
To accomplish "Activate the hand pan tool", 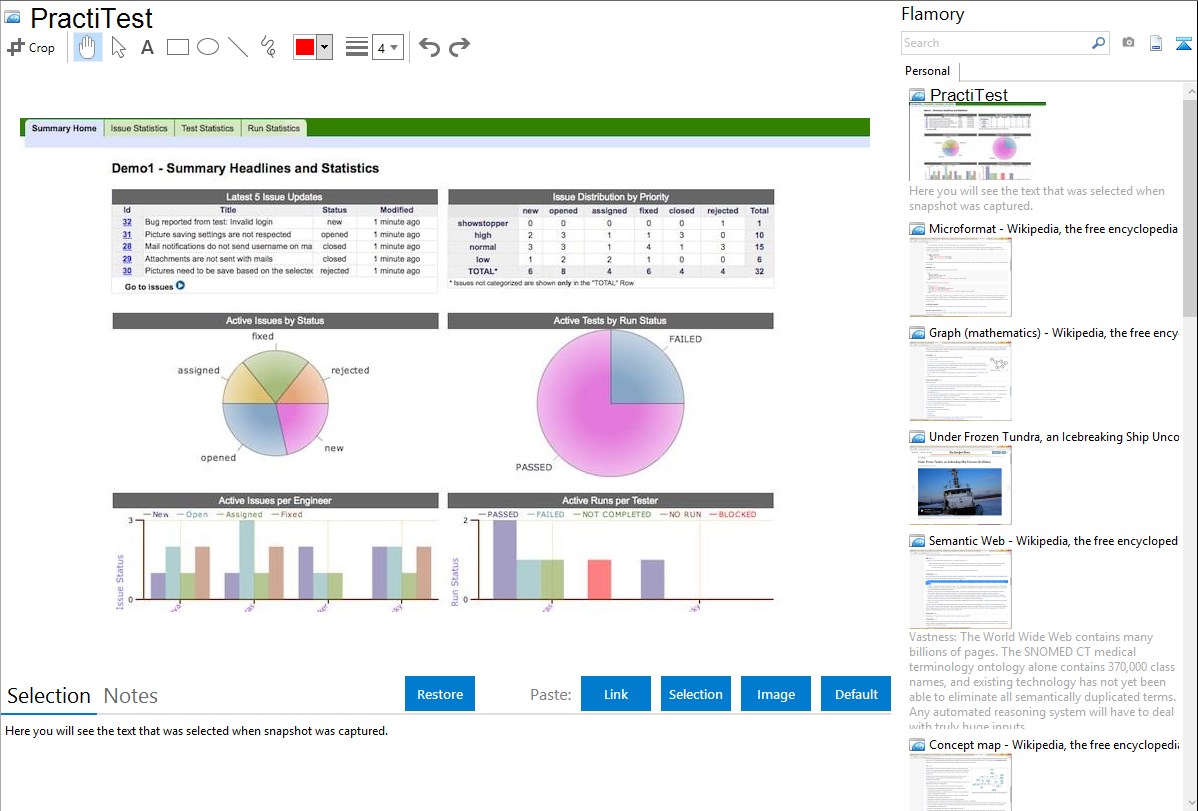I will [87, 47].
